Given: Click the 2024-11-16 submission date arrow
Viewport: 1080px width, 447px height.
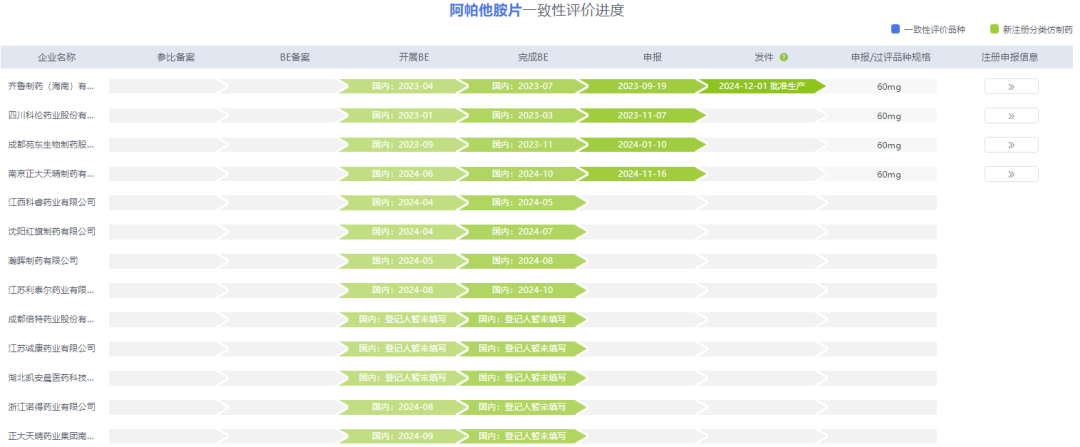Looking at the screenshot, I should [x=642, y=174].
